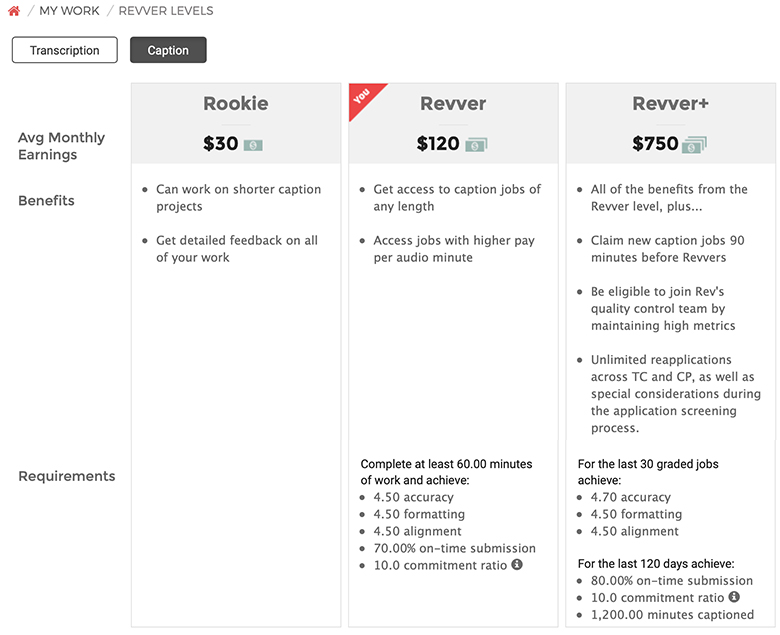Show info for Revver commitment ratio
The width and height of the screenshot is (780, 635).
click(x=517, y=564)
